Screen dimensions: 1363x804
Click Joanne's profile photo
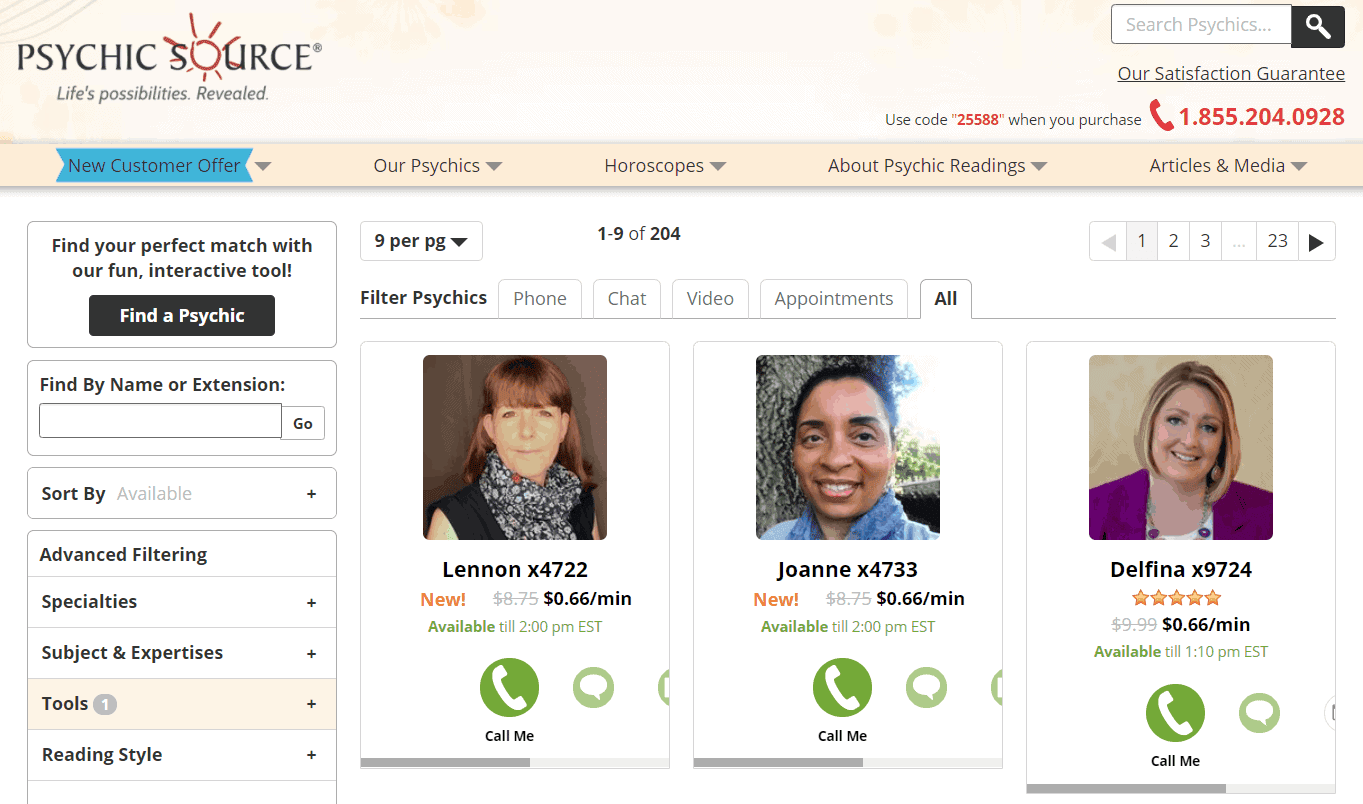coord(848,448)
